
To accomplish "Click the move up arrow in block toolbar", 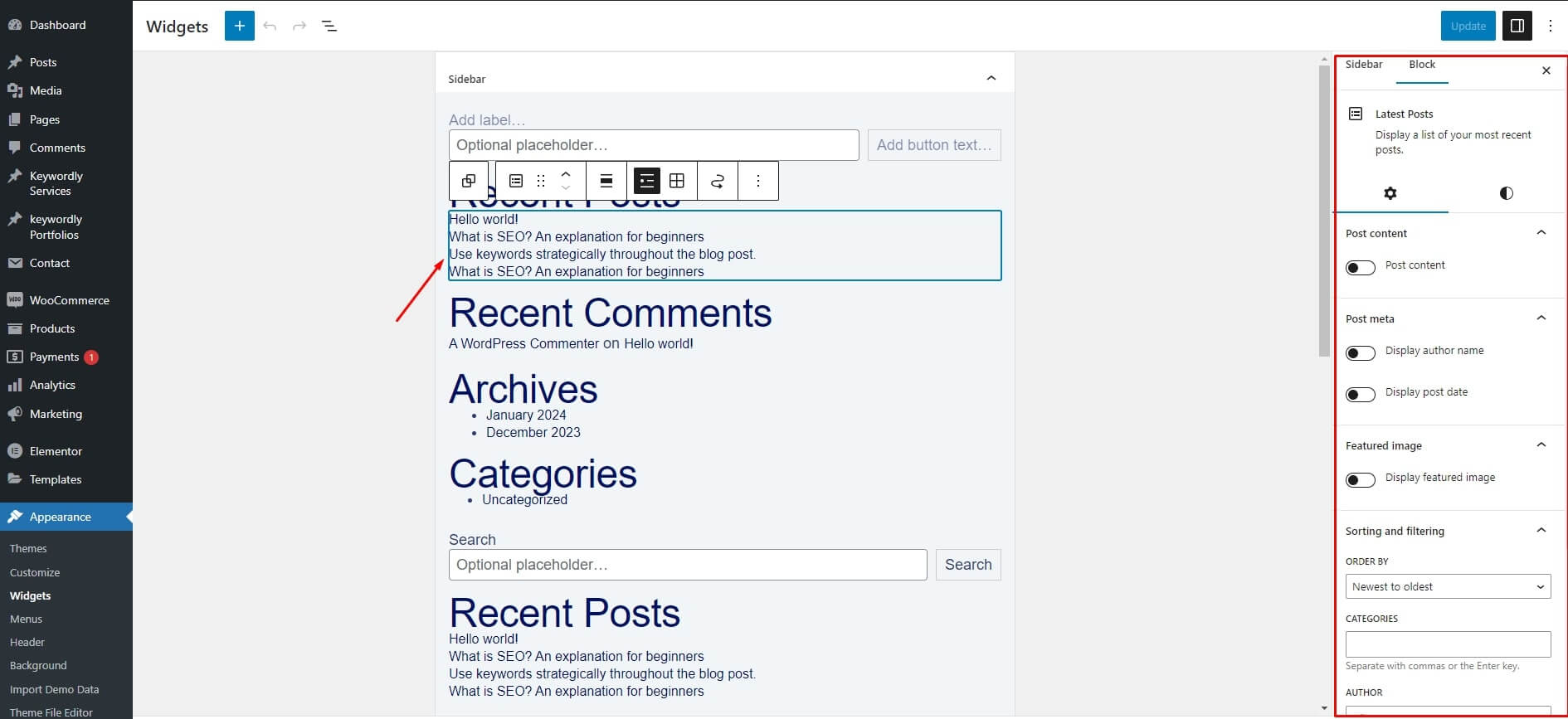I will click(x=566, y=174).
